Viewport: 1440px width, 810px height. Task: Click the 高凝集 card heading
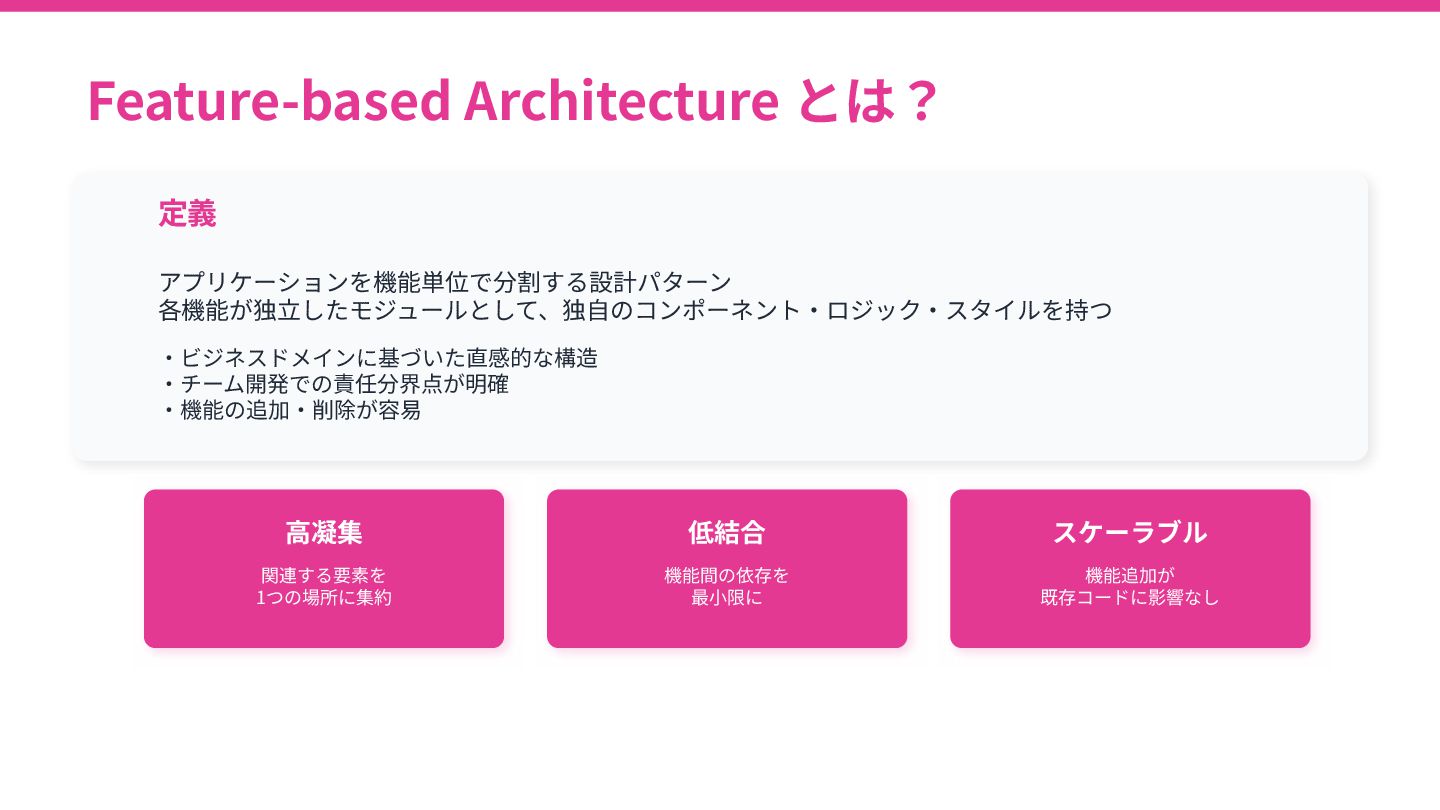[324, 532]
